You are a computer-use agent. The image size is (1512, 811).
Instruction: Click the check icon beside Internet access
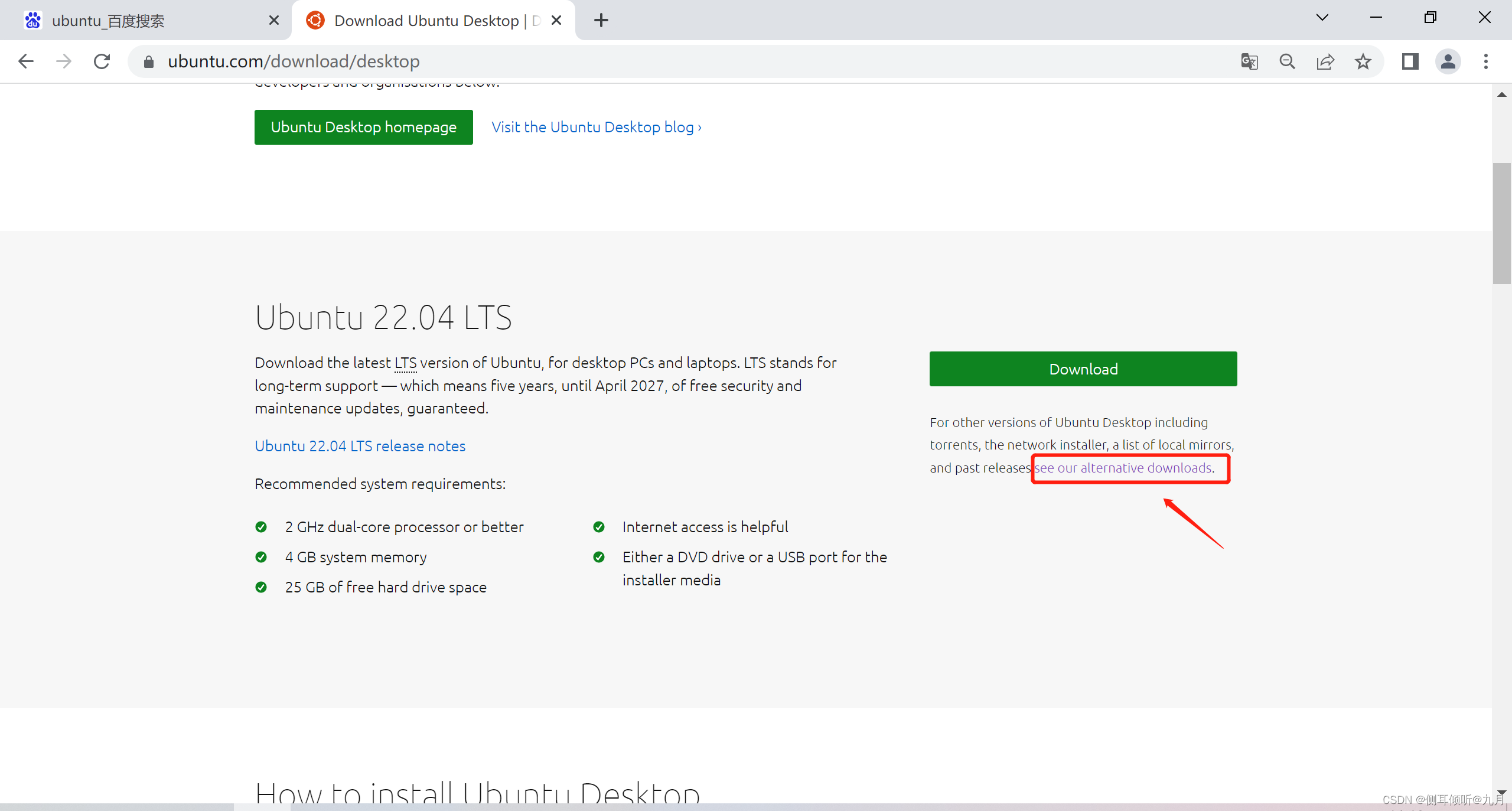[599, 527]
